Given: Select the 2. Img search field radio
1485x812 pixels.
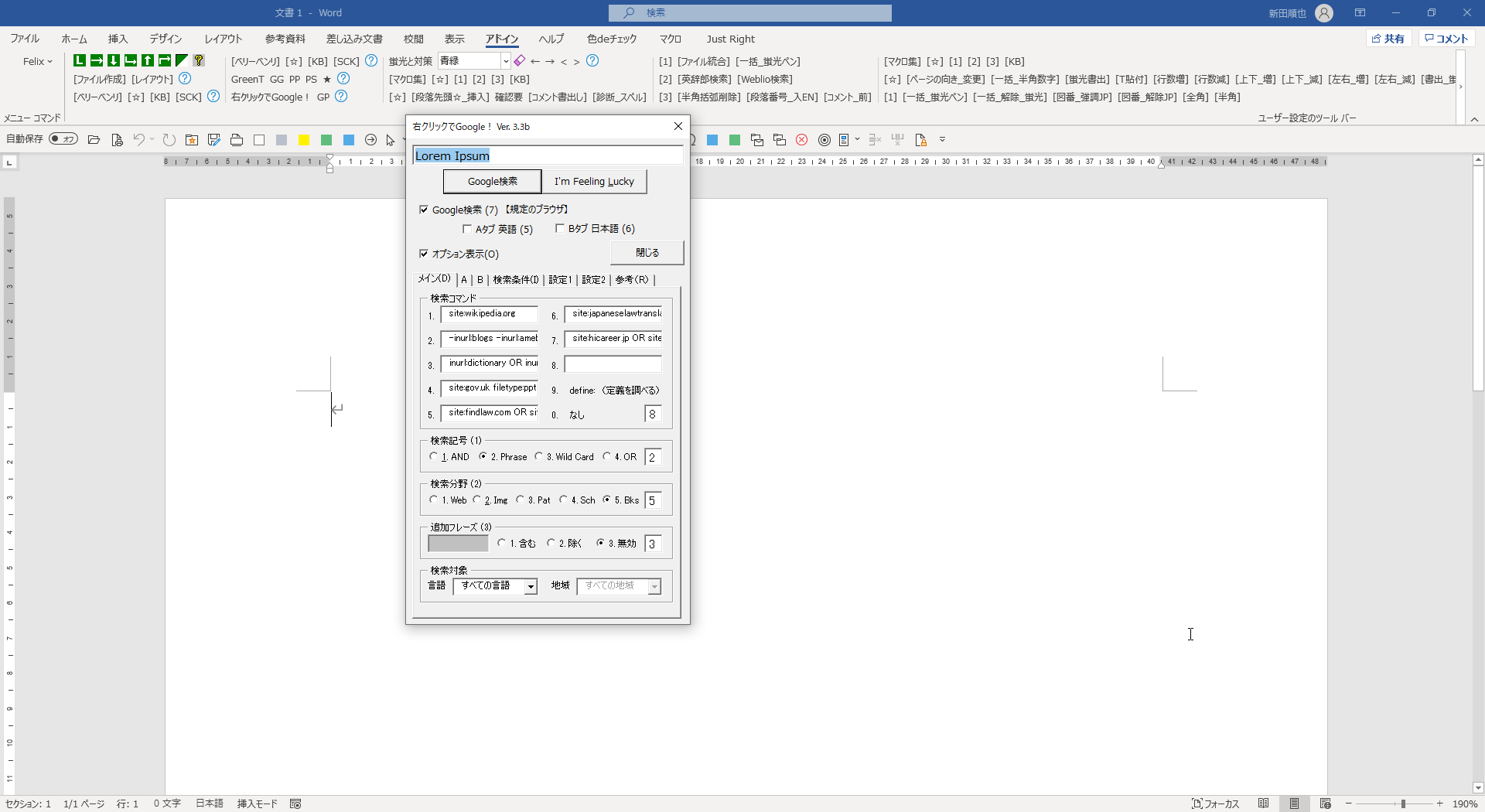Looking at the screenshot, I should click(x=477, y=500).
